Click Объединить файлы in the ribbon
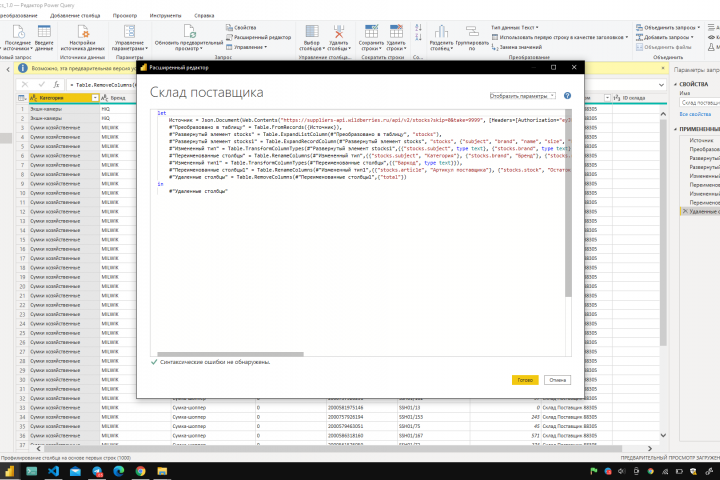The height and width of the screenshot is (480, 720). 664,47
